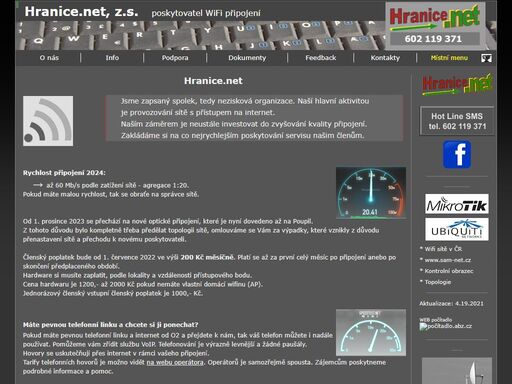Click the Hranice.net logo in the sidebar
Viewport: 512px width, 384px height.
[457, 84]
